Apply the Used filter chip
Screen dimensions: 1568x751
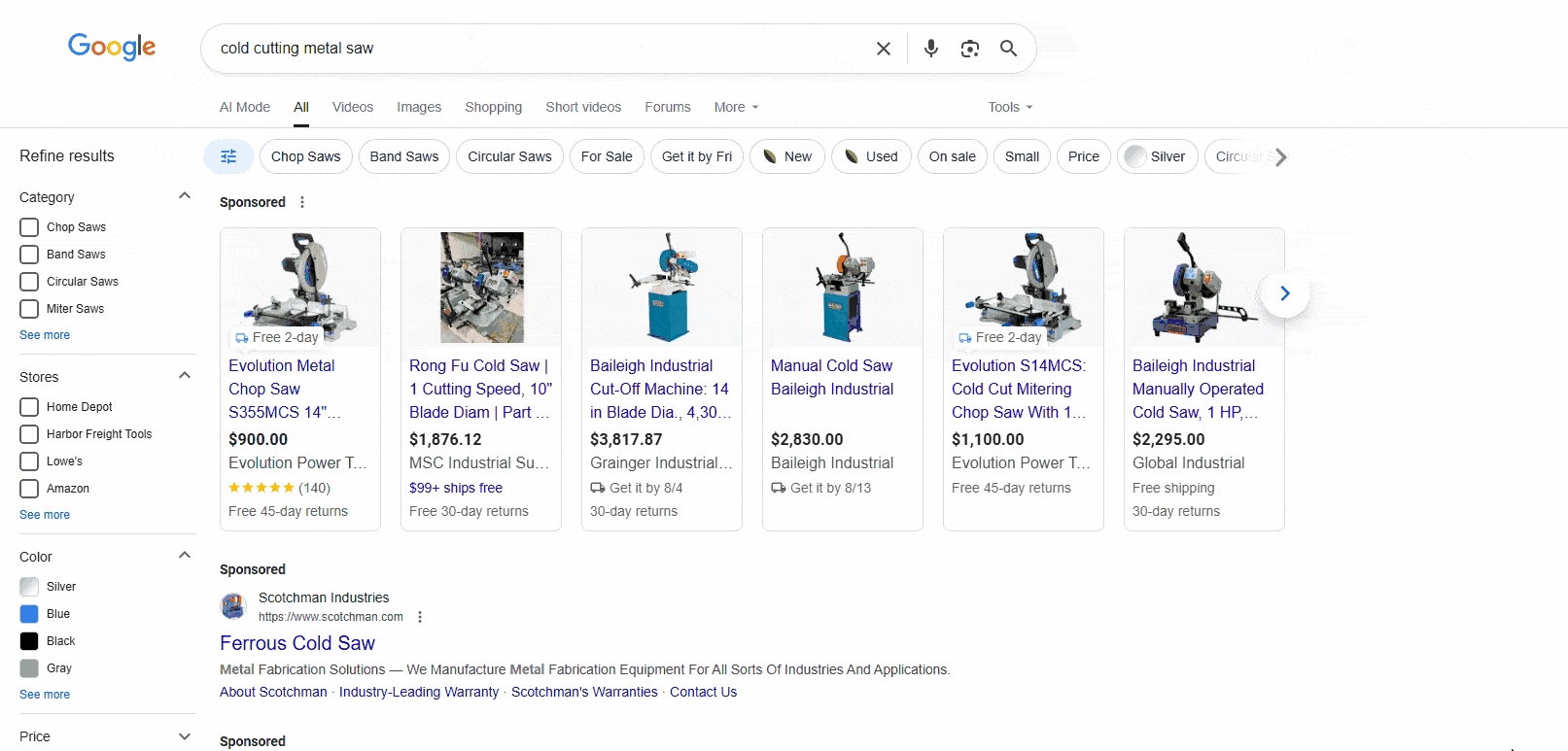tap(871, 156)
